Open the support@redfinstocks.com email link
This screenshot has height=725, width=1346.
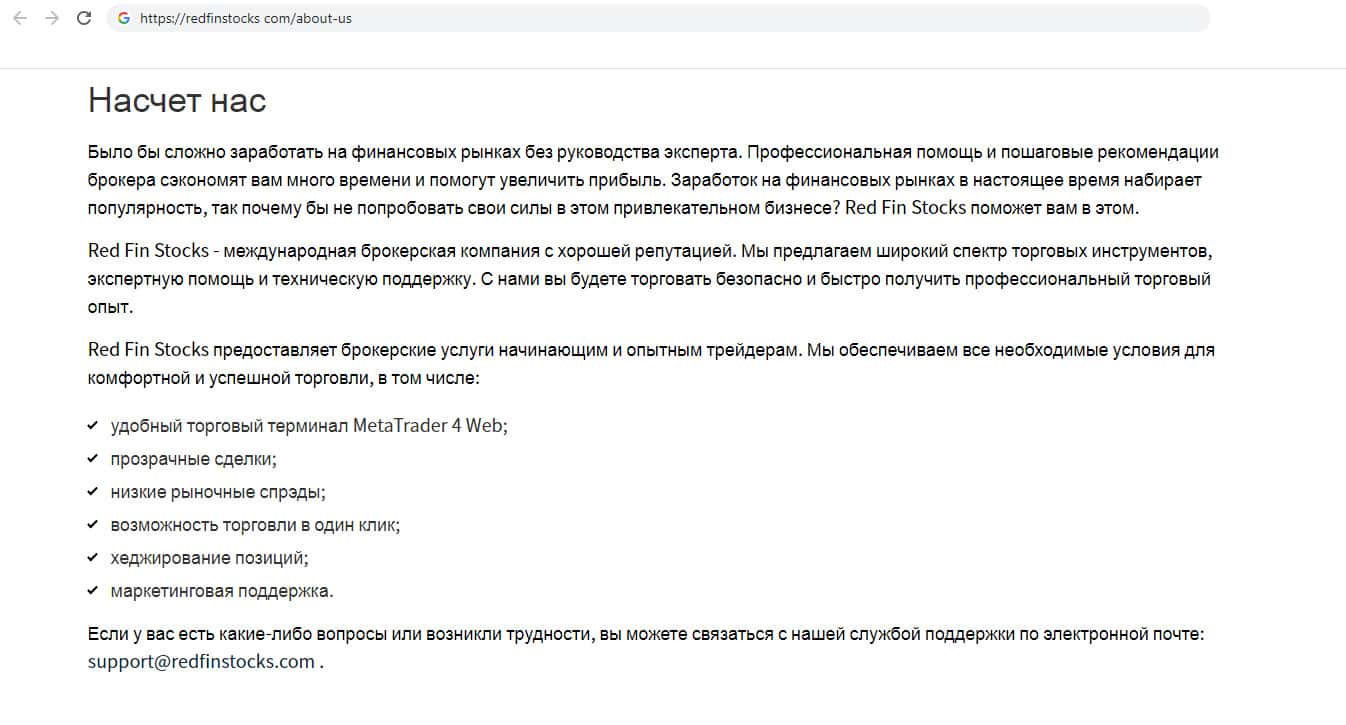[201, 661]
